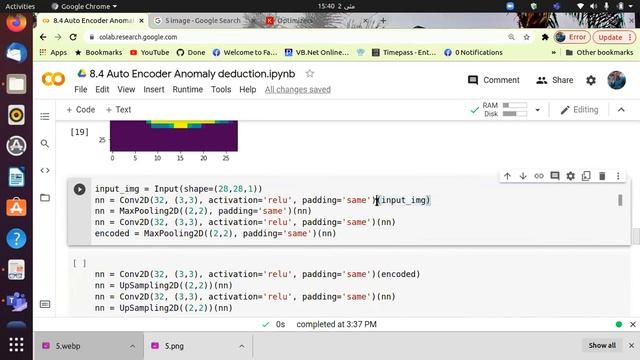The height and width of the screenshot is (360, 640).
Task: Open more cell actions menu
Action: click(618, 176)
